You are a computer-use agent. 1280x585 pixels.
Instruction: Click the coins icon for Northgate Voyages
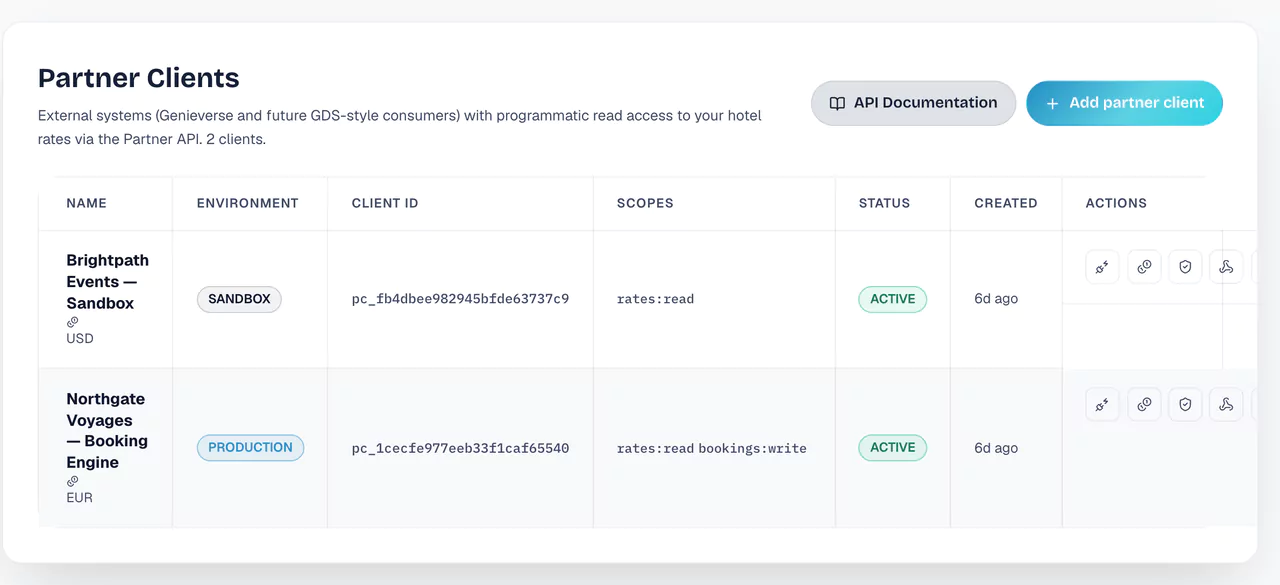[x=1144, y=405]
